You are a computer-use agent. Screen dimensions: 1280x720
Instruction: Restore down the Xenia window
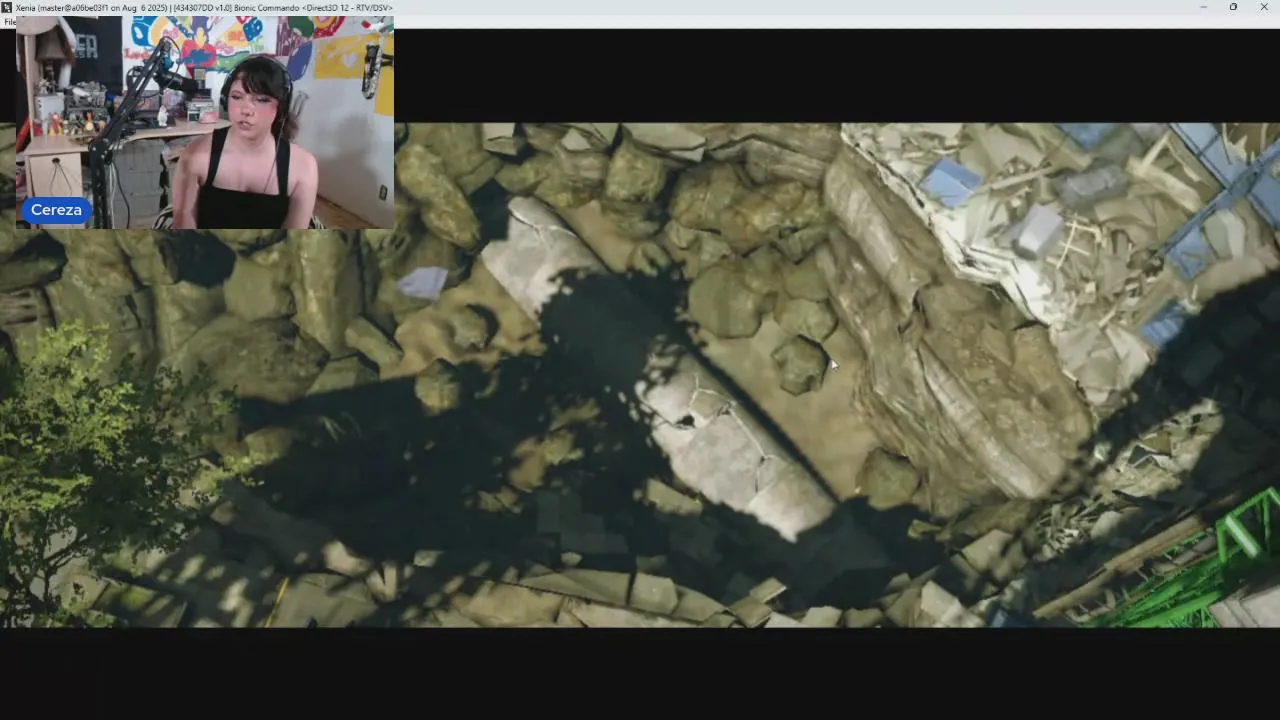[x=1233, y=7]
